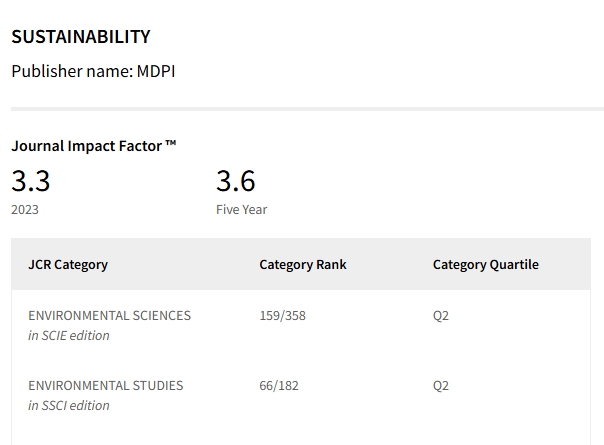
Task: Click the SUSTAINABILITY journal title
Action: click(81, 37)
